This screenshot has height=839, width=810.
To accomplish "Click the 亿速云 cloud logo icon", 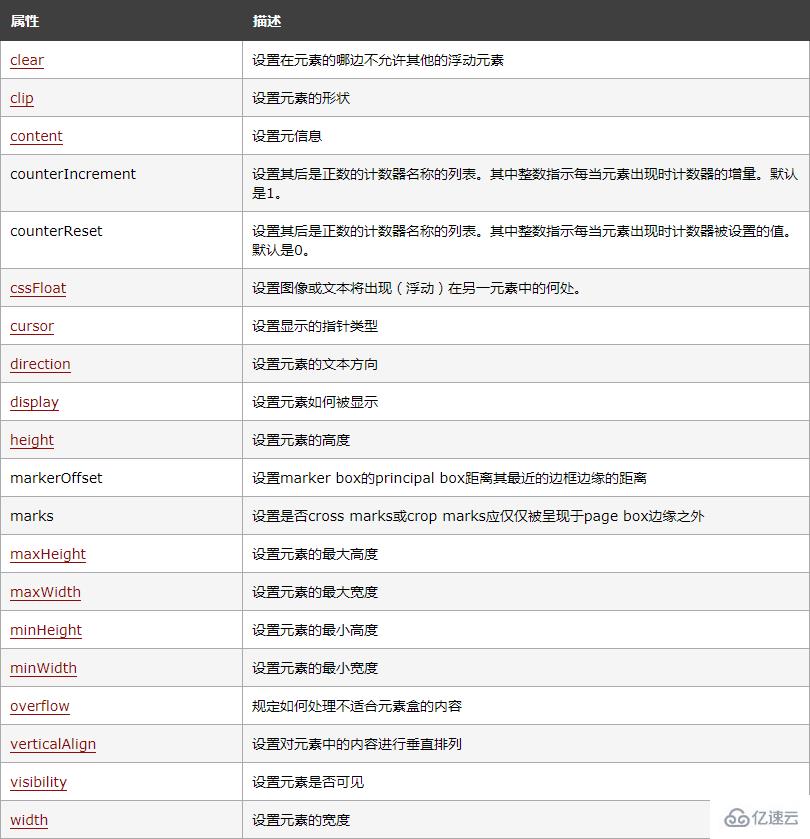I will [738, 818].
